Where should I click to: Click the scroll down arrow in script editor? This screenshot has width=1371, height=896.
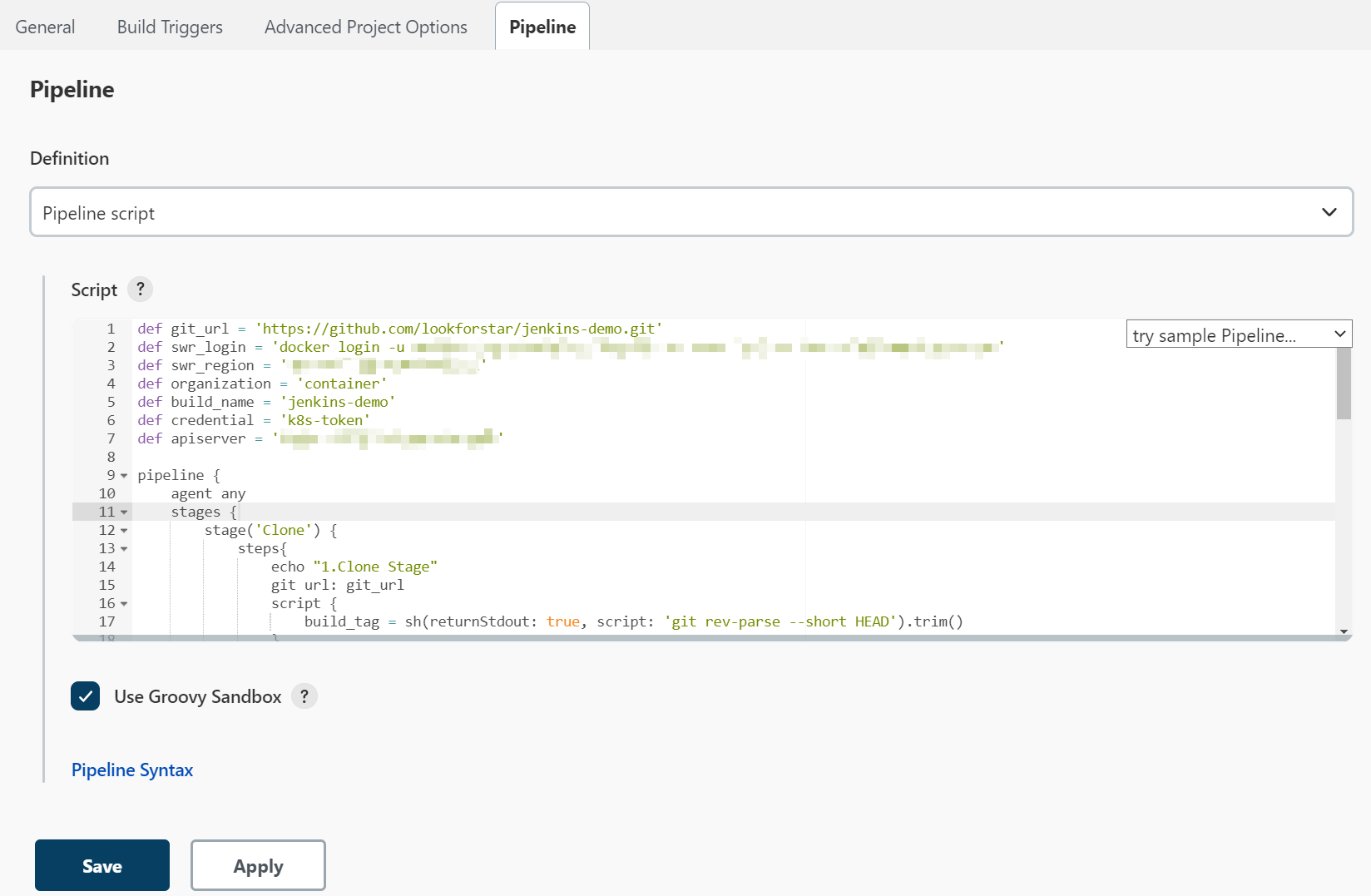(x=1343, y=632)
